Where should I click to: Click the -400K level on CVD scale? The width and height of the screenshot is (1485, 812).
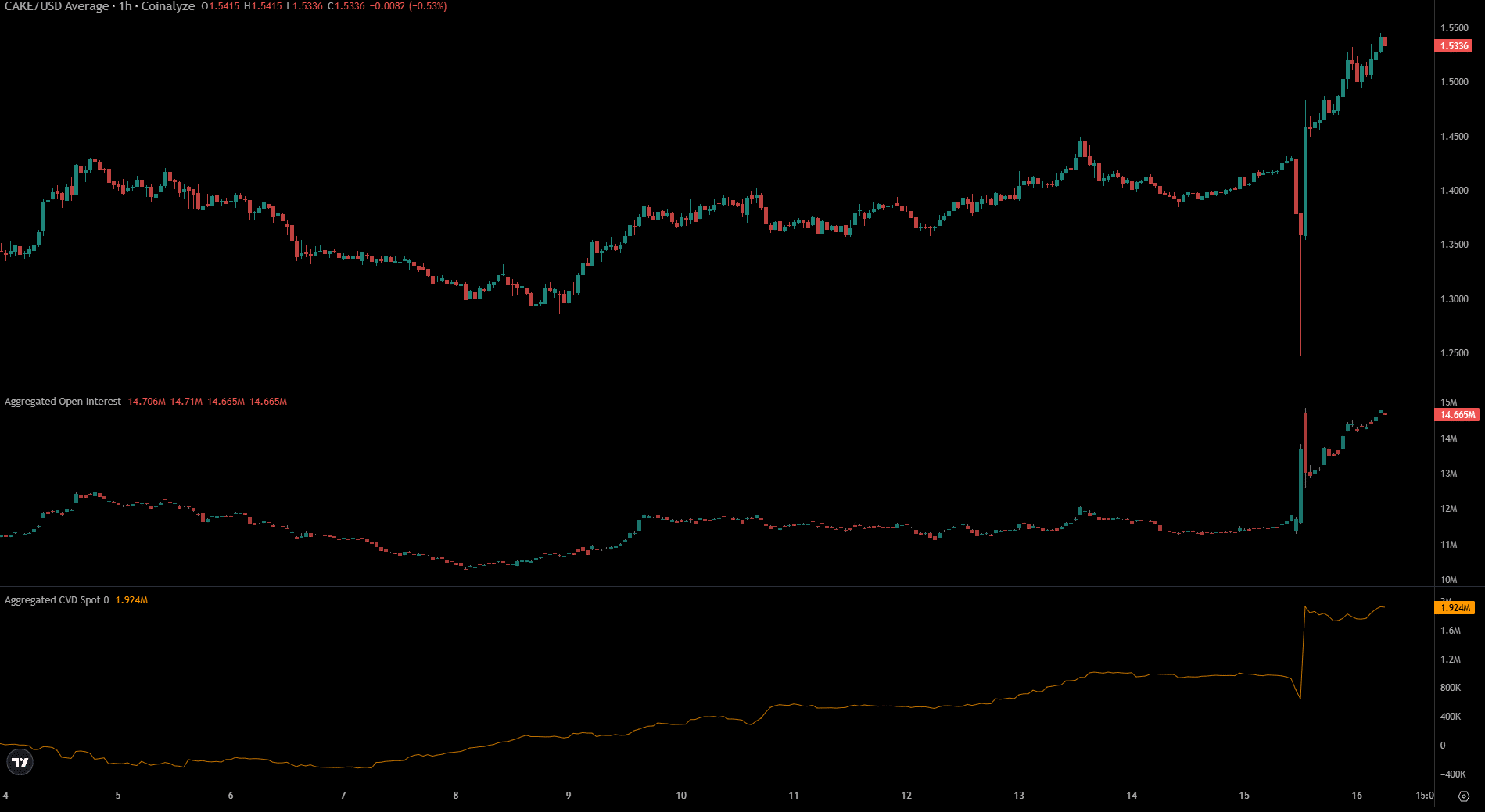click(1451, 774)
